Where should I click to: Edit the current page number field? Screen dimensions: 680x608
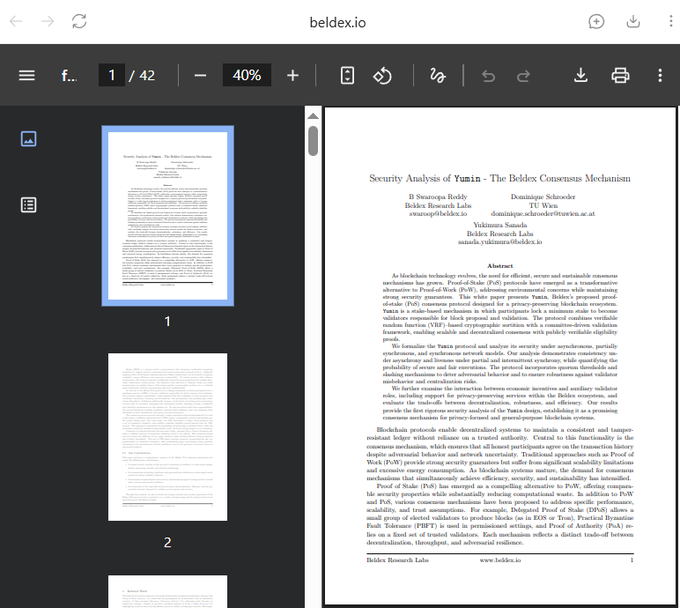(112, 75)
